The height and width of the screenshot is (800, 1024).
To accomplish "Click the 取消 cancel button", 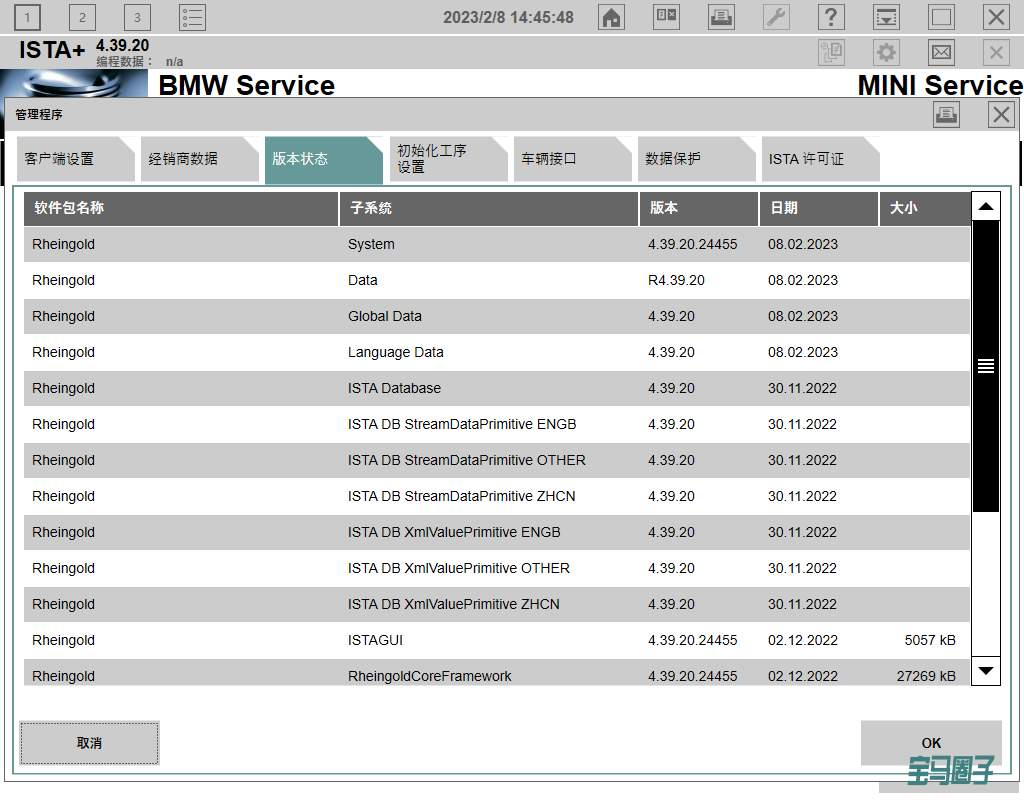I will point(89,743).
